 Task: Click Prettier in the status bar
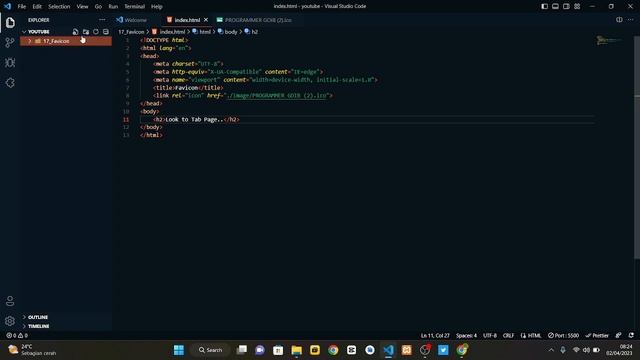(x=597, y=335)
